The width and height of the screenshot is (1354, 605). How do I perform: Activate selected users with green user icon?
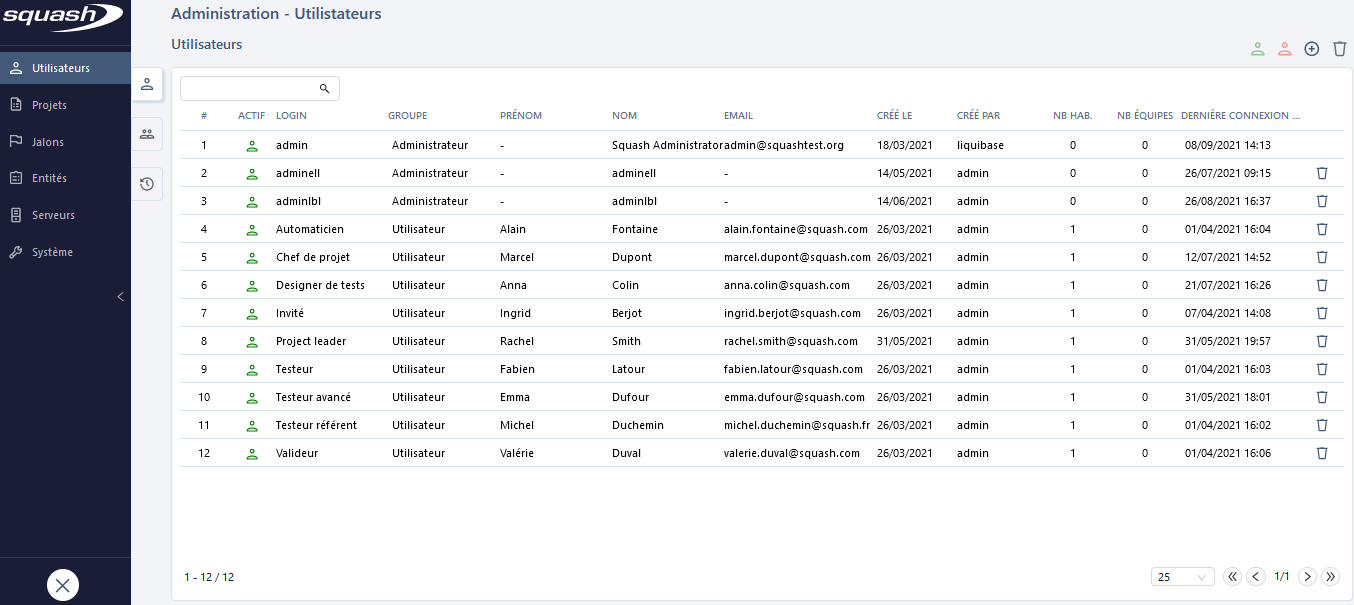point(1258,47)
